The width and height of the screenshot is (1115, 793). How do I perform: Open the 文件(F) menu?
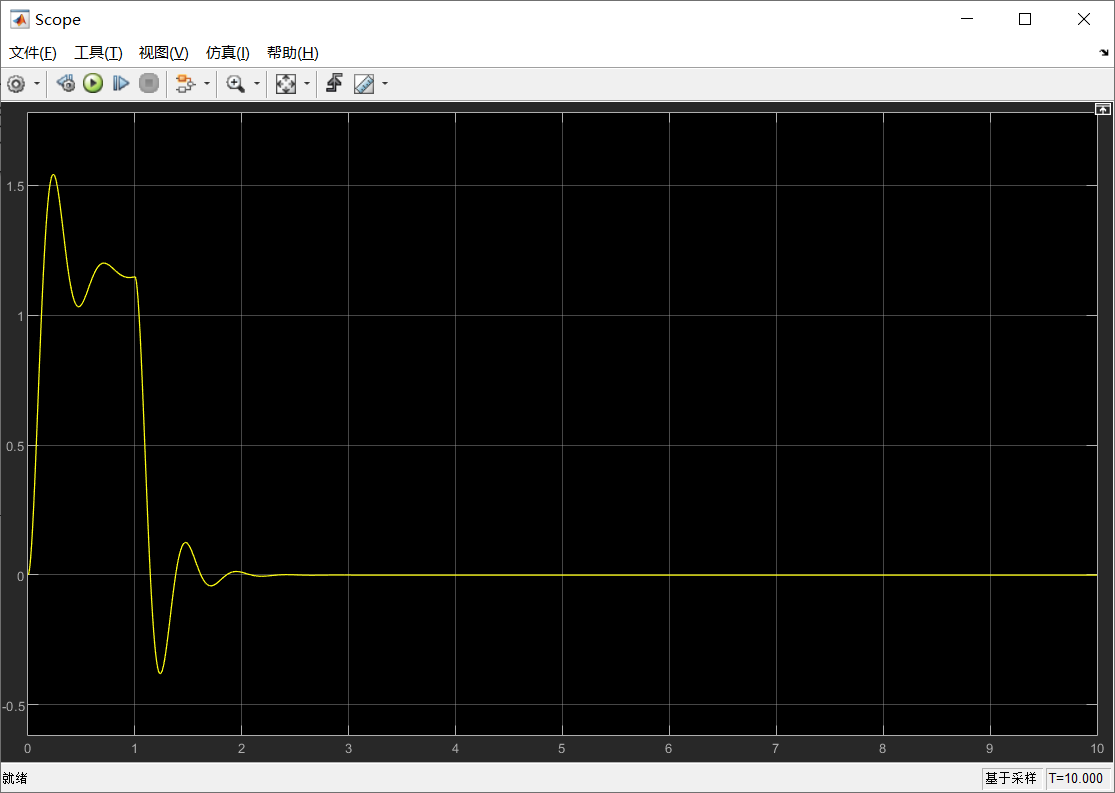(x=33, y=53)
